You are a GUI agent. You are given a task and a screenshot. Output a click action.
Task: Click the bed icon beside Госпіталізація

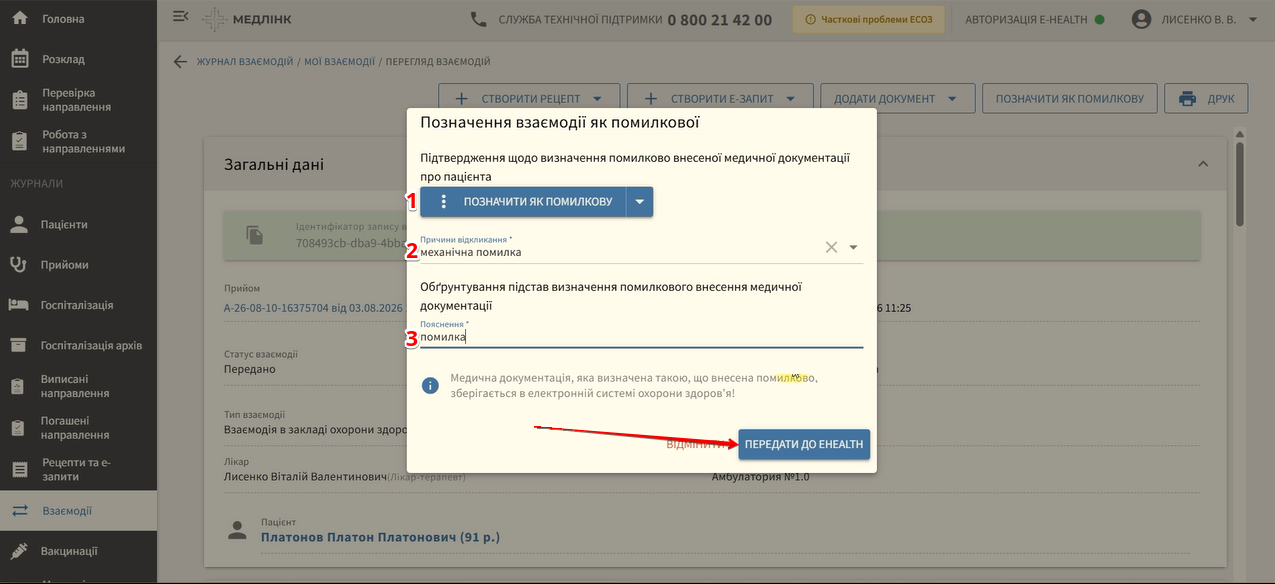coord(19,305)
